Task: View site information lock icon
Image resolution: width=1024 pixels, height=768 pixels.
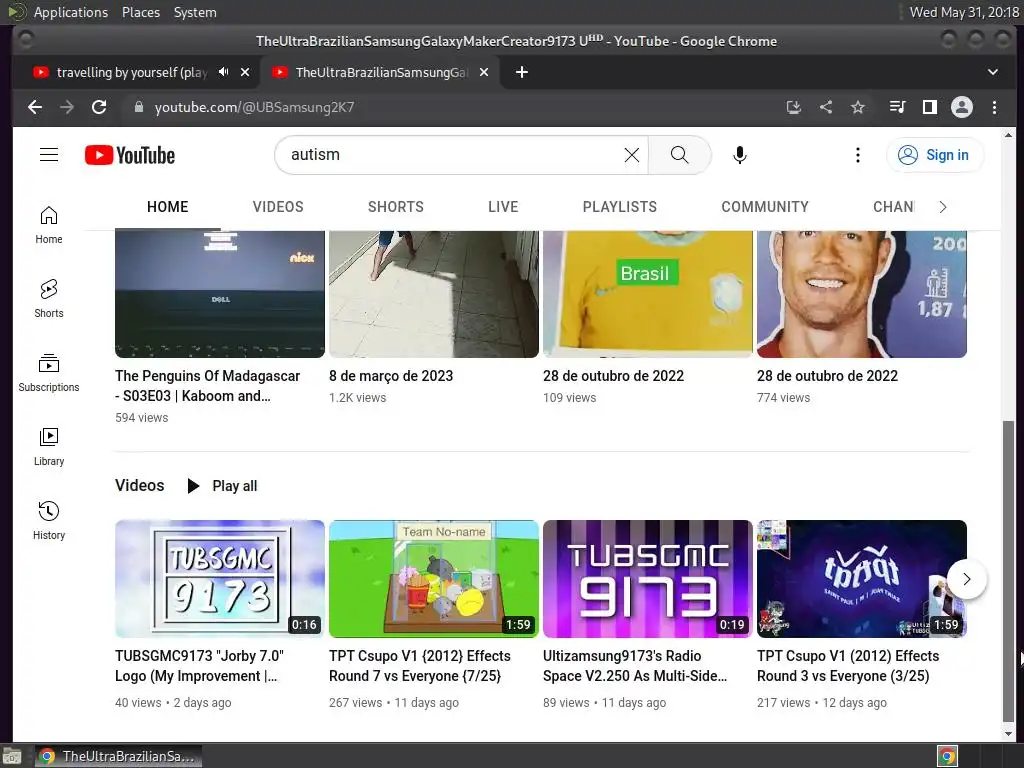Action: pyautogui.click(x=138, y=107)
